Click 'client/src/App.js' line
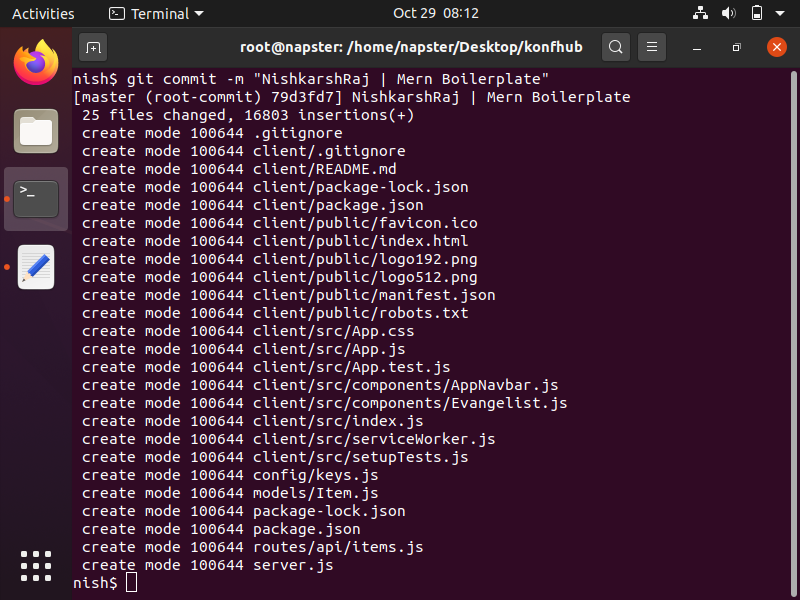The image size is (800, 600). [244, 349]
